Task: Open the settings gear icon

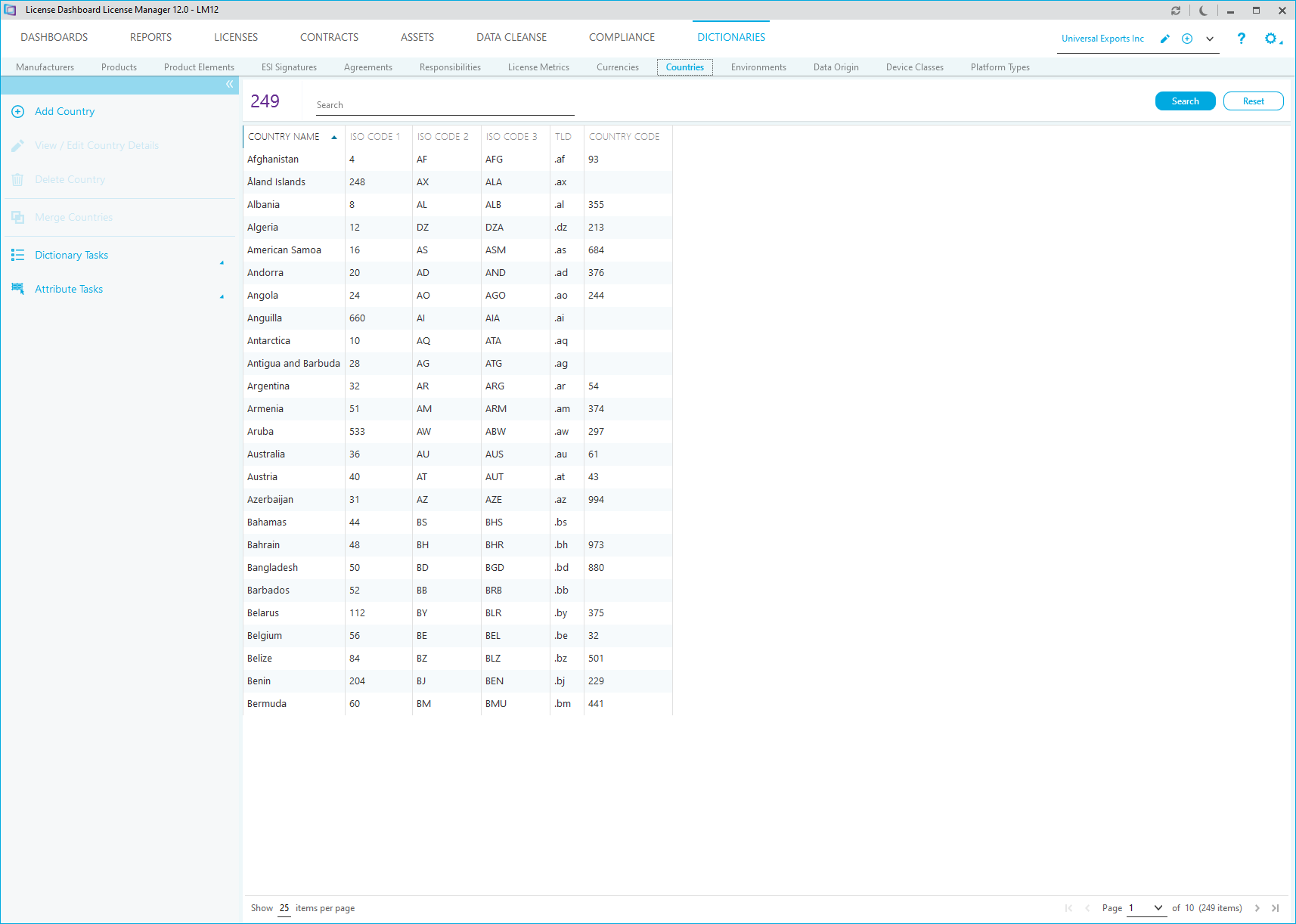Action: (1271, 39)
